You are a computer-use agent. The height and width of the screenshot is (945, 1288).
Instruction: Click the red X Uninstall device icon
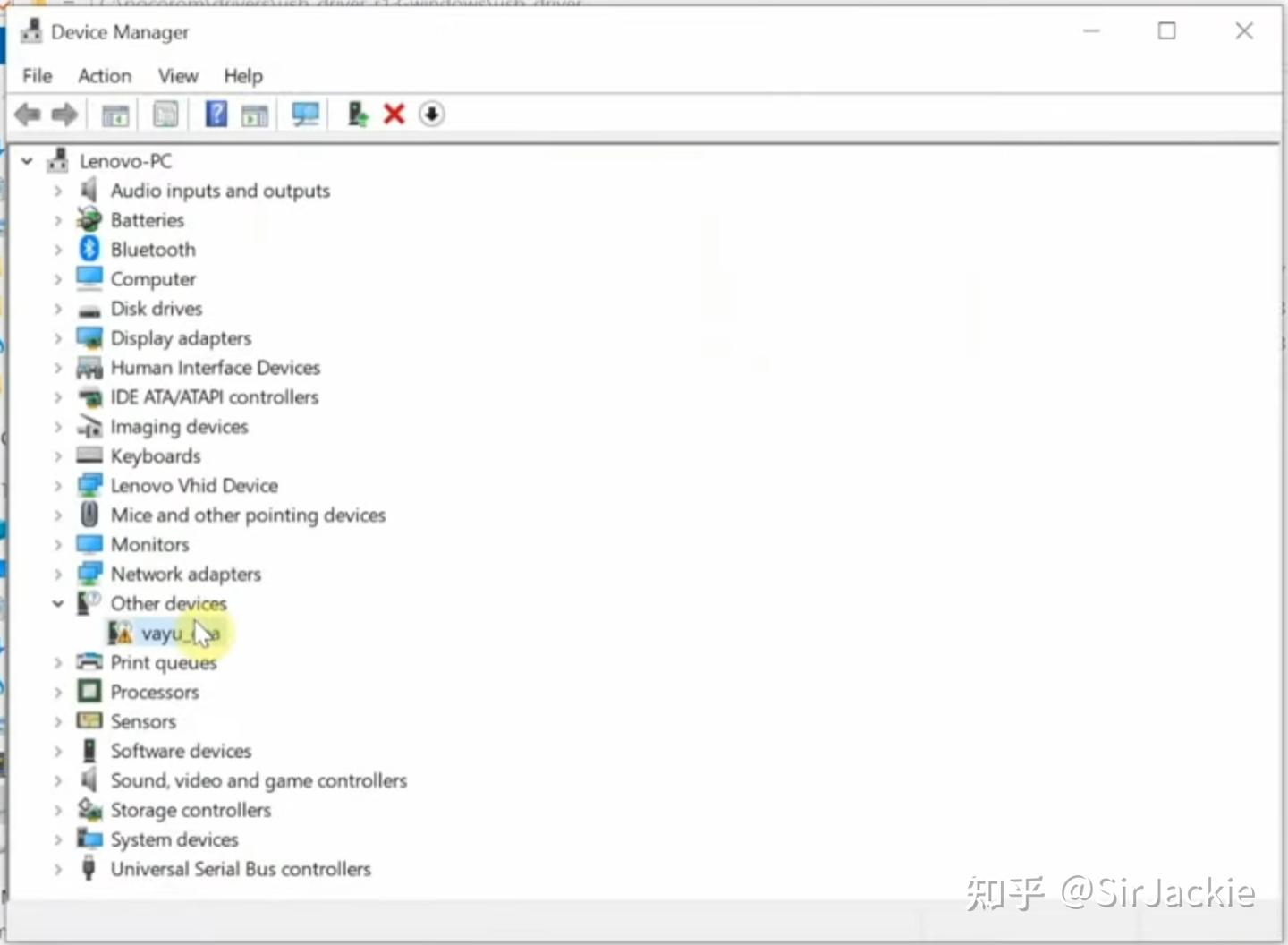pos(394,114)
